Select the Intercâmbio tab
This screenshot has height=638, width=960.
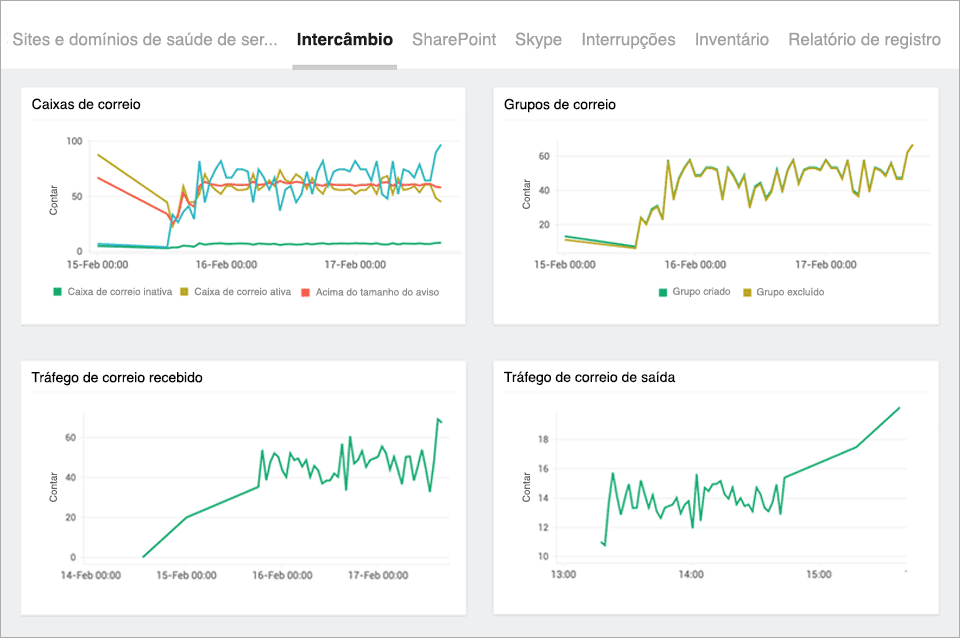pyautogui.click(x=344, y=40)
